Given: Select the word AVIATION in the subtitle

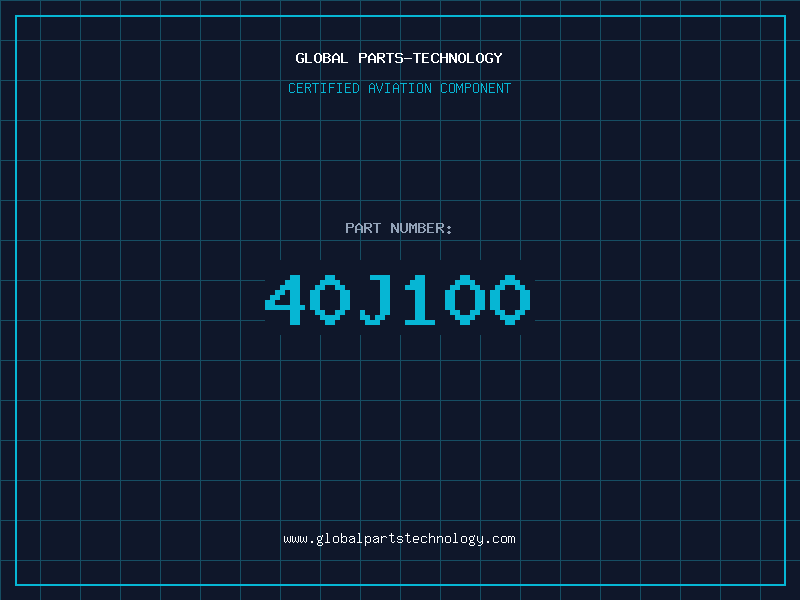Looking at the screenshot, I should (400, 88).
